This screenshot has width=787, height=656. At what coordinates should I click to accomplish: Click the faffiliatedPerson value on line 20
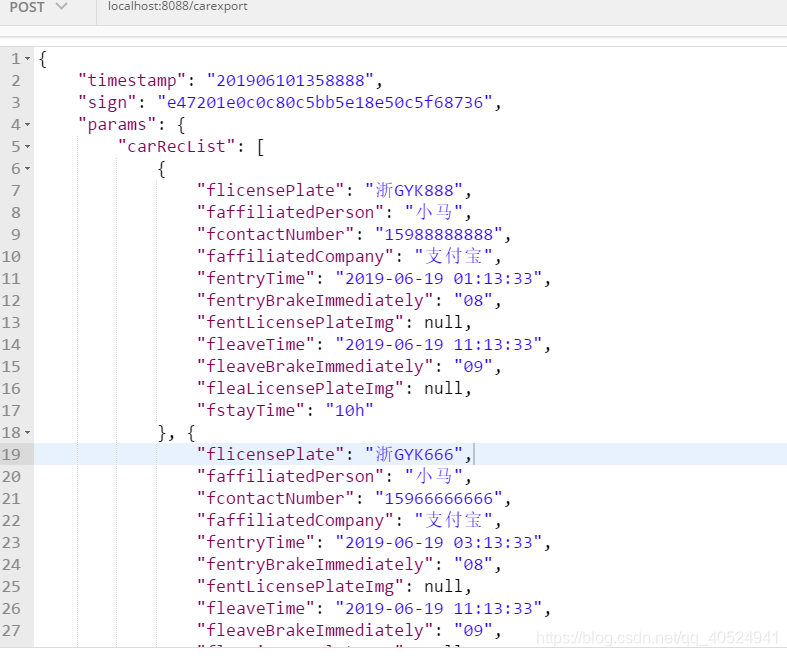click(x=434, y=476)
